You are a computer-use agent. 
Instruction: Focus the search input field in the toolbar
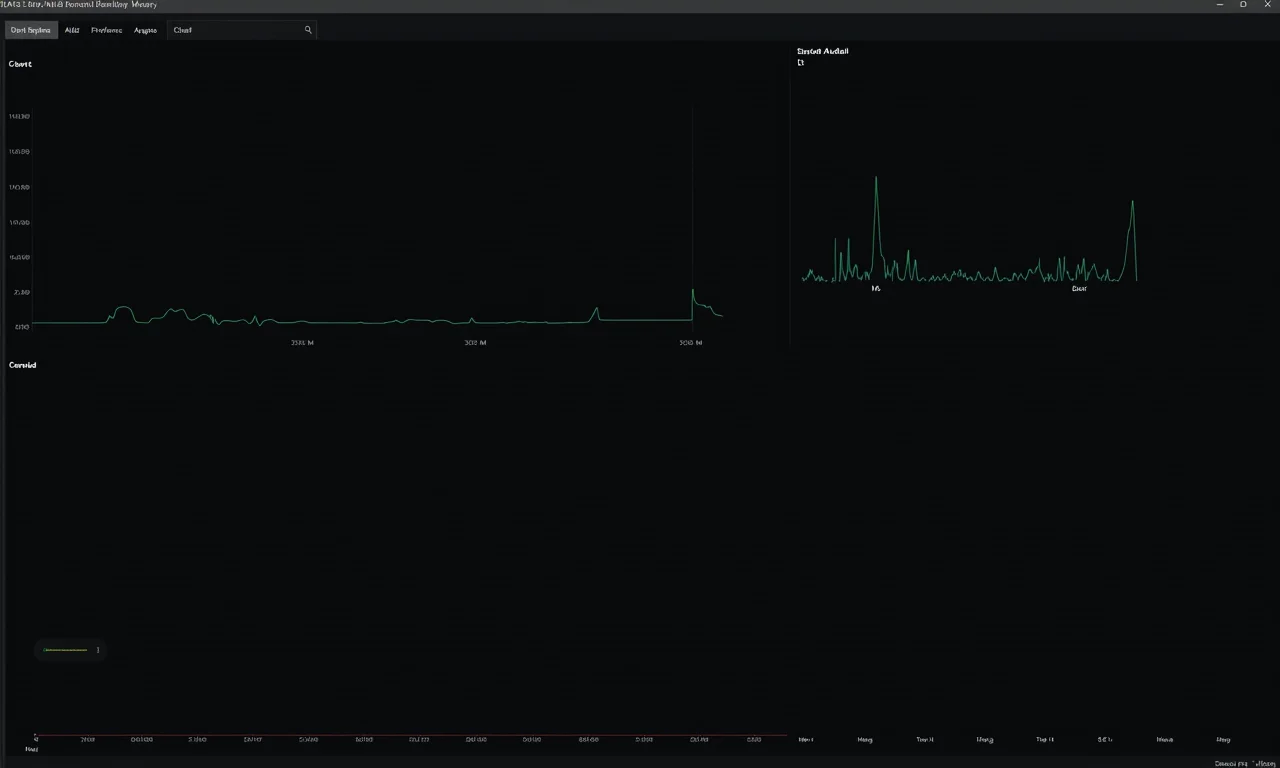[235, 30]
